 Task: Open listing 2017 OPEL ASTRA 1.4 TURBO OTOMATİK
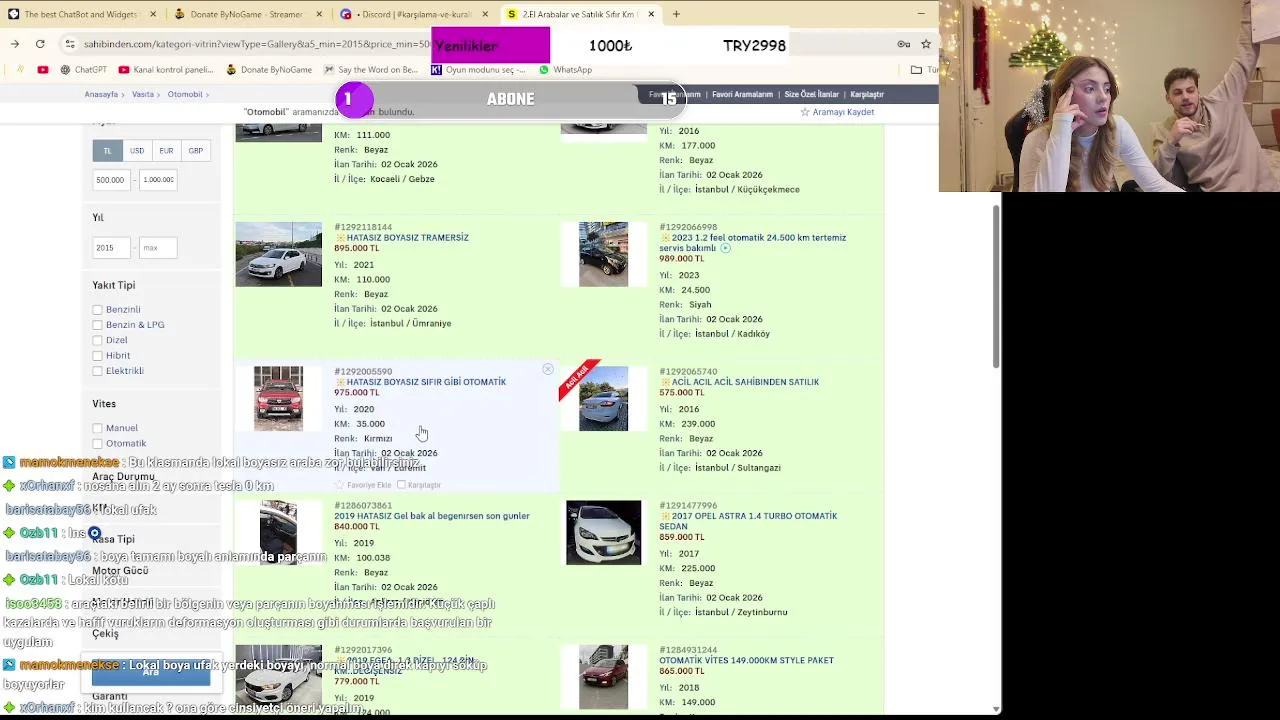[x=748, y=521]
